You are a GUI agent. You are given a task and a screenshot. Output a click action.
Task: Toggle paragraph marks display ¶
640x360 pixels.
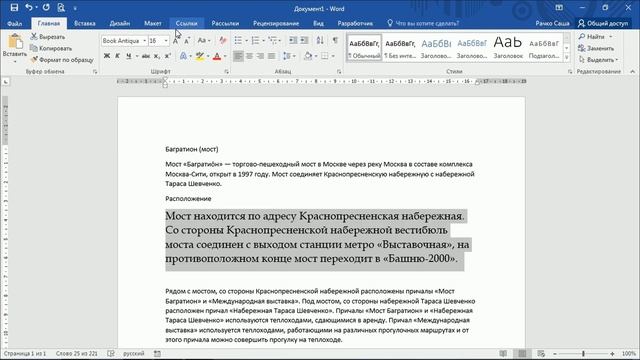pos(335,40)
